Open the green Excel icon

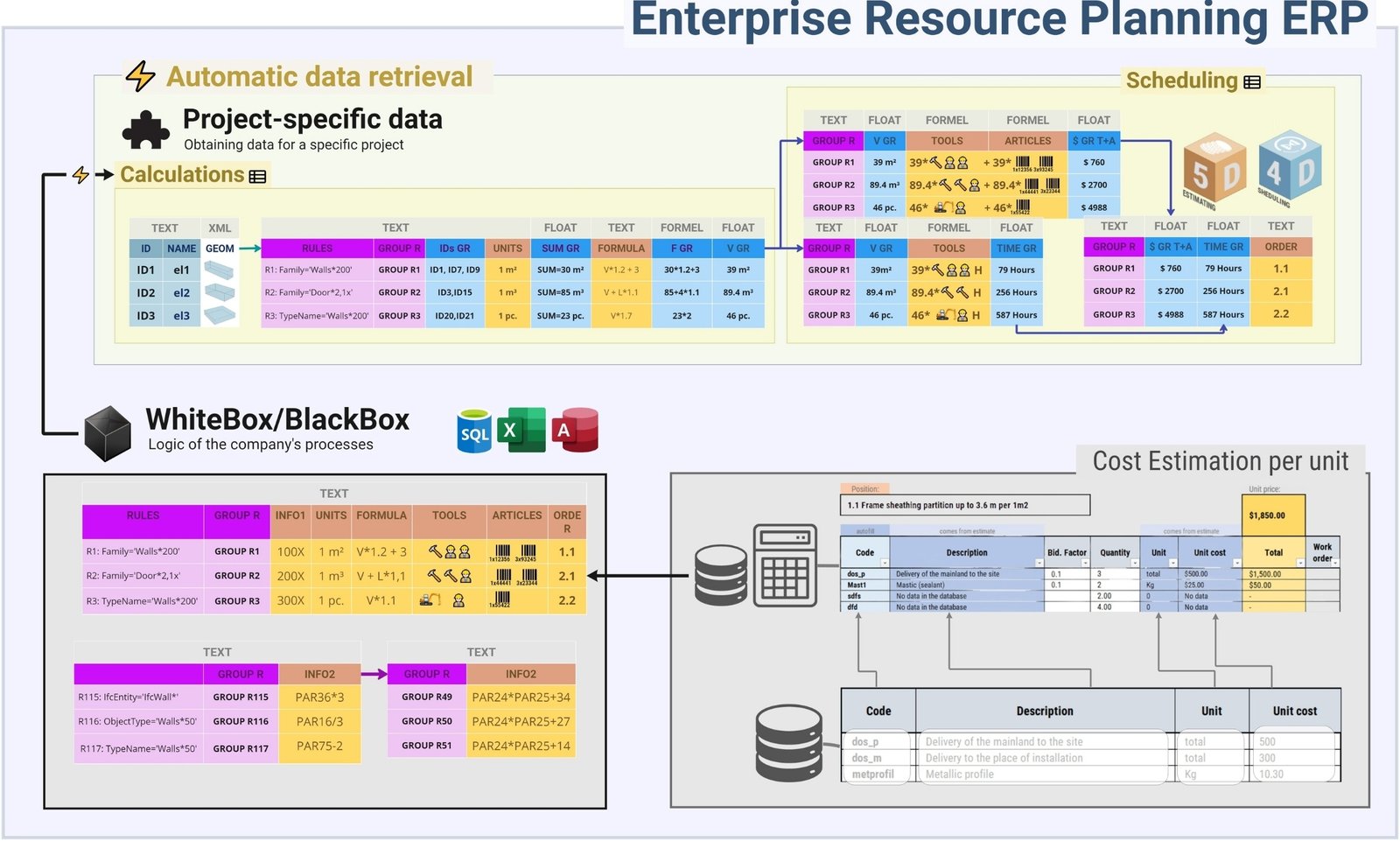click(521, 430)
